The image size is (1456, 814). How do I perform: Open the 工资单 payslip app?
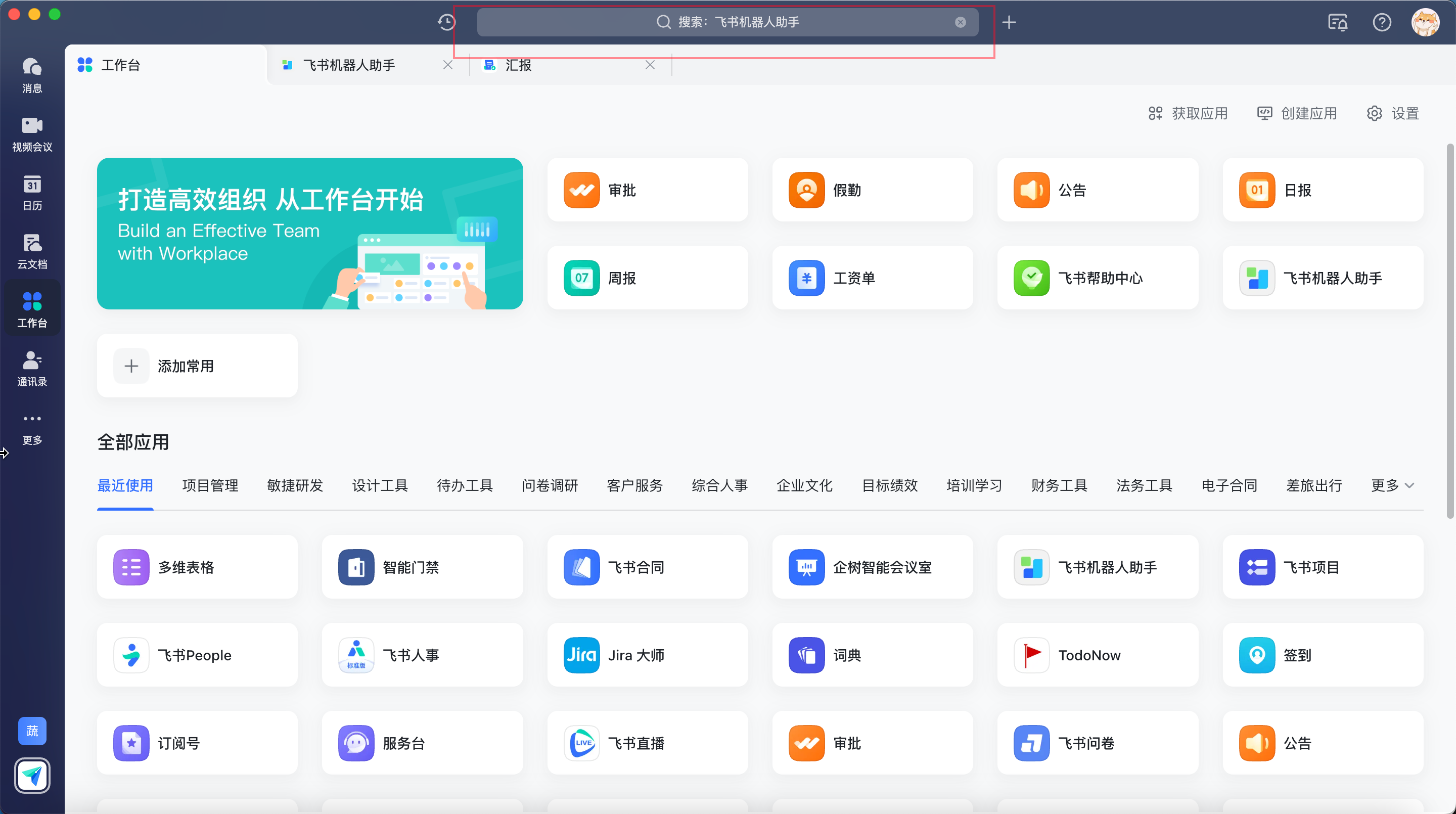(872, 278)
